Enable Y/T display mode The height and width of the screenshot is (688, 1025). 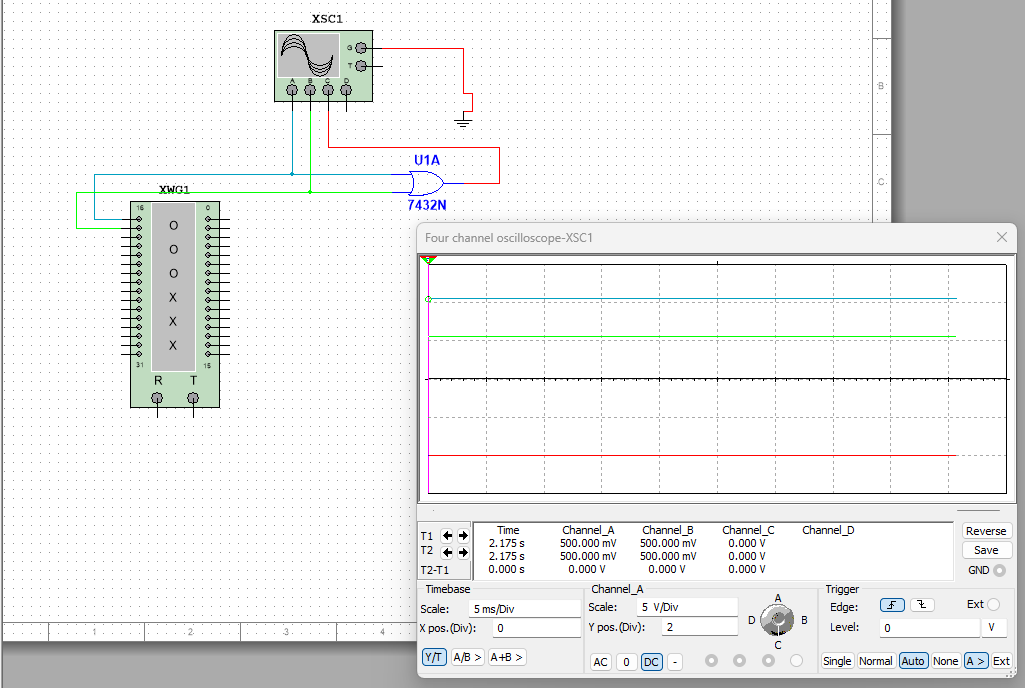[x=434, y=657]
